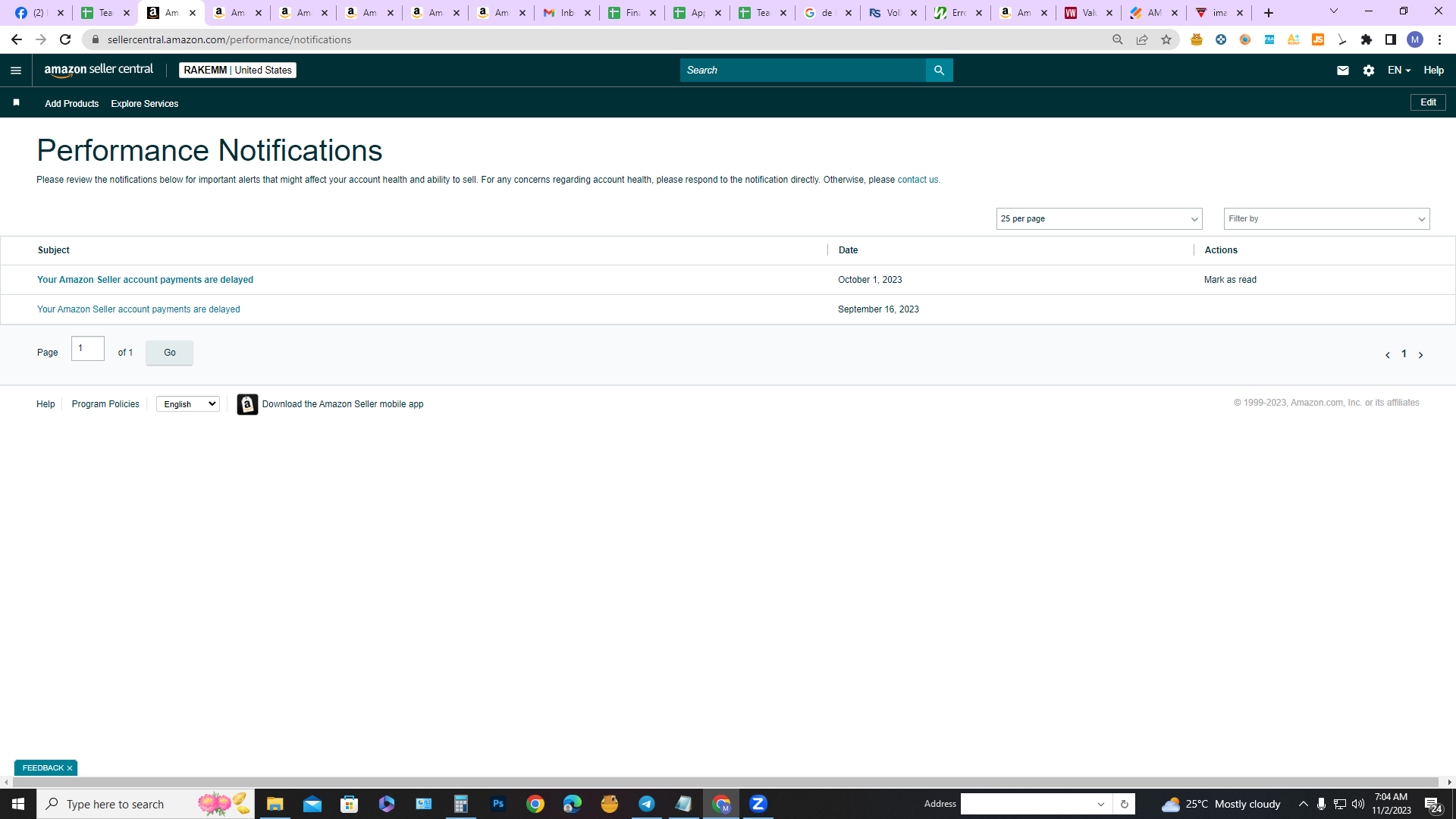Open Download the Amazon Seller mobile app link
Viewport: 1456px width, 819px height.
coord(343,404)
